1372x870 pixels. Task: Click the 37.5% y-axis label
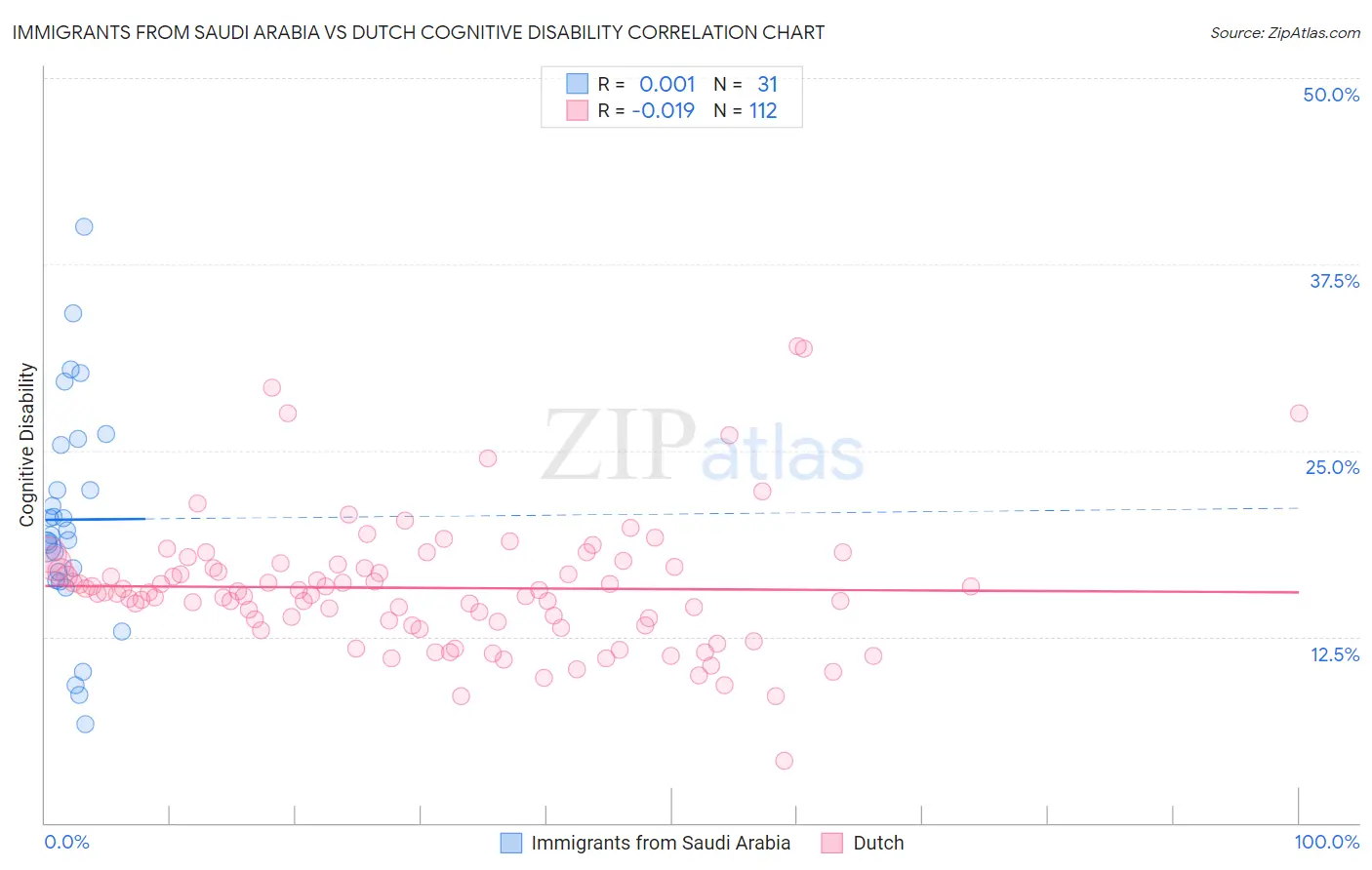point(1334,281)
